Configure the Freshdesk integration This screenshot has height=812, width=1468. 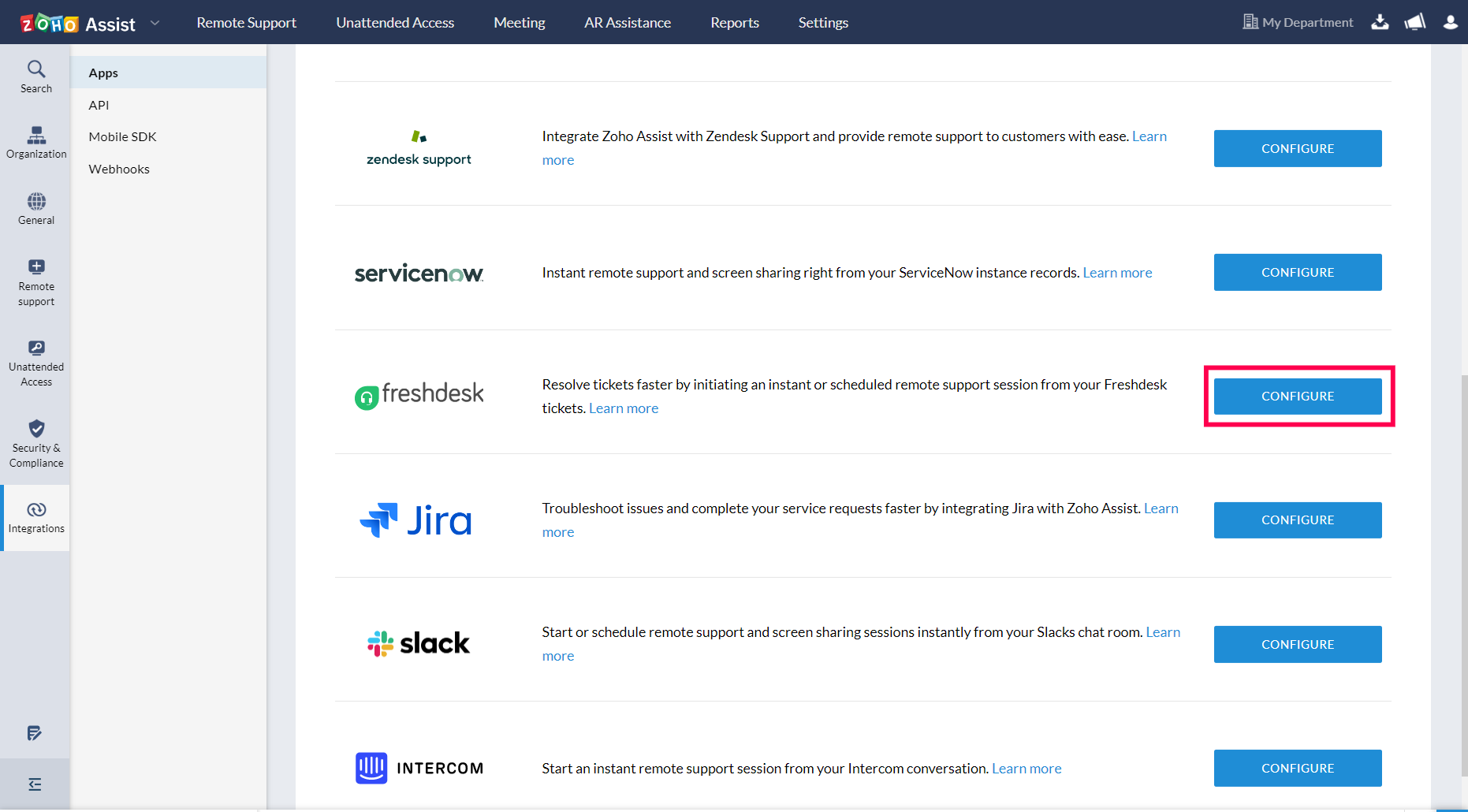tap(1297, 396)
